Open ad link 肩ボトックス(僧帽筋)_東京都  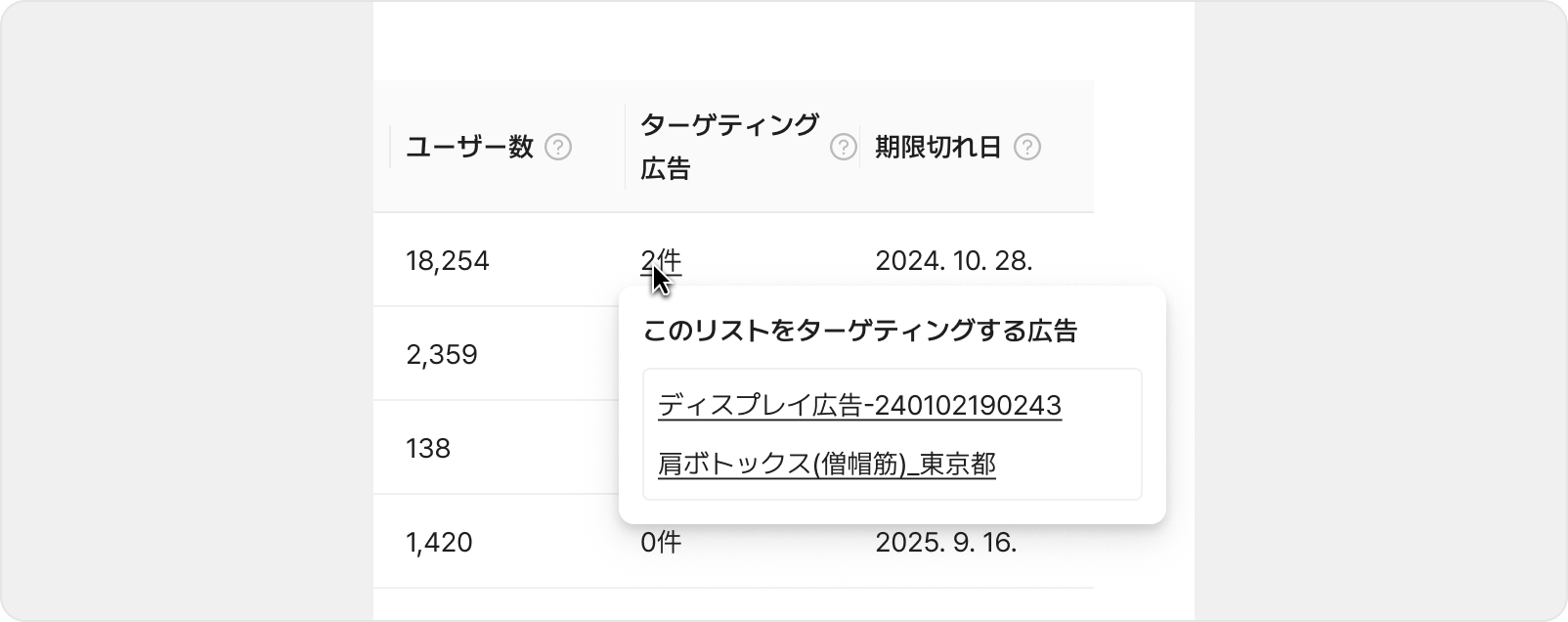click(827, 464)
